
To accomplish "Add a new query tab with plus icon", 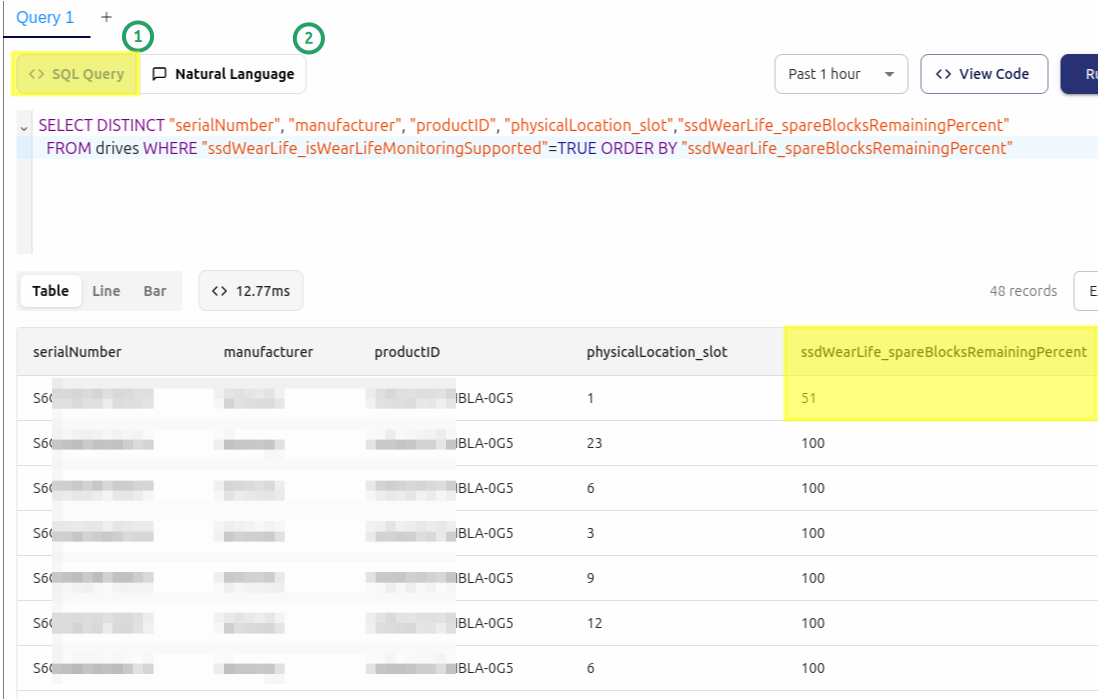I will pyautogui.click(x=106, y=17).
